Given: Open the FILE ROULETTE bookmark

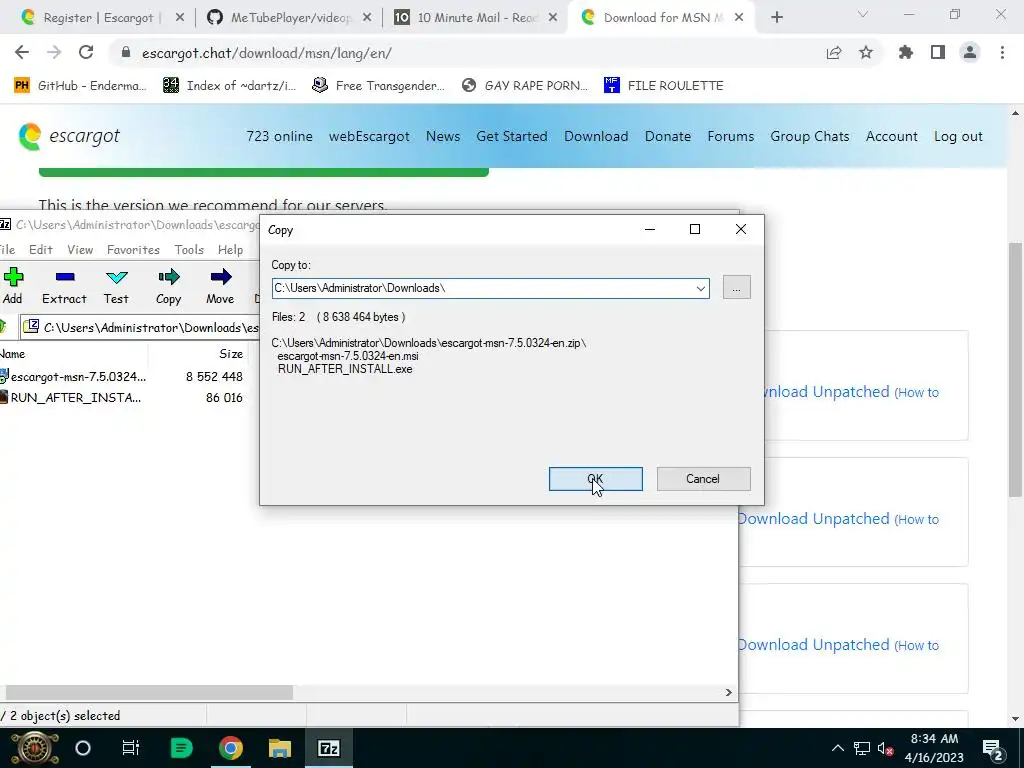Looking at the screenshot, I should pyautogui.click(x=664, y=86).
